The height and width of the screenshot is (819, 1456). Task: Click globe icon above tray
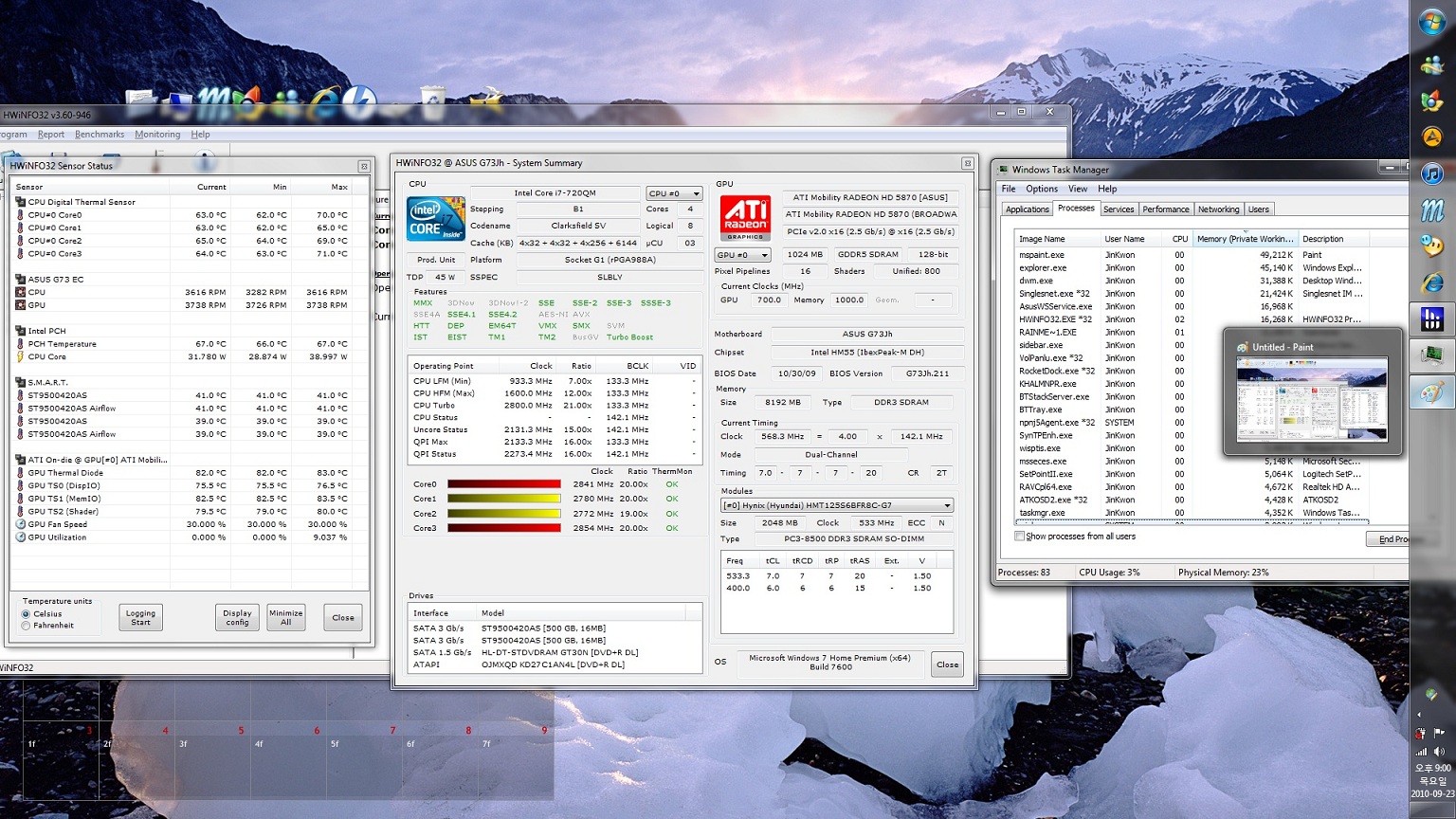pyautogui.click(x=1431, y=695)
